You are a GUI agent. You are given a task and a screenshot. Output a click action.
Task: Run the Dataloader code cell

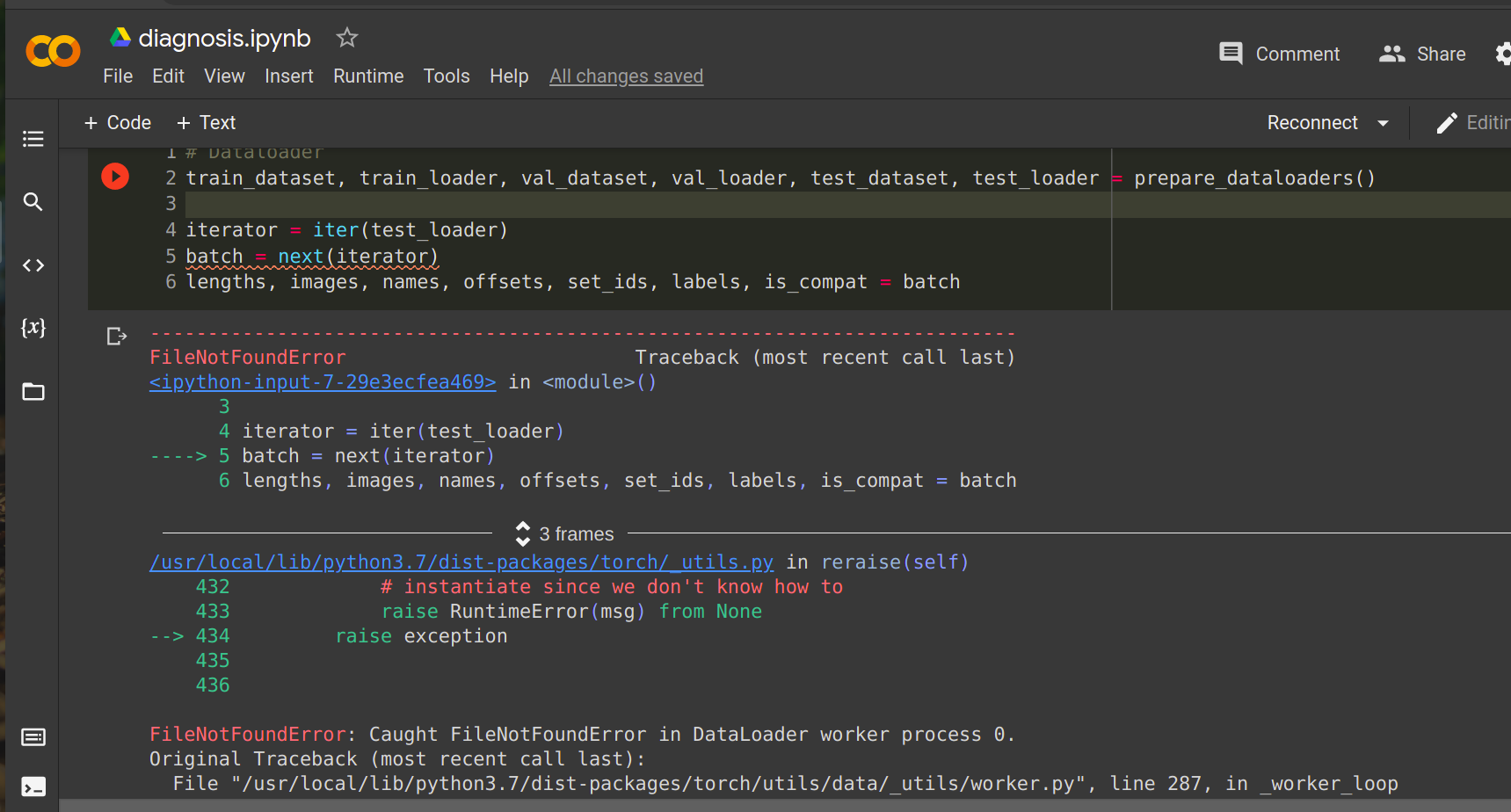115,176
